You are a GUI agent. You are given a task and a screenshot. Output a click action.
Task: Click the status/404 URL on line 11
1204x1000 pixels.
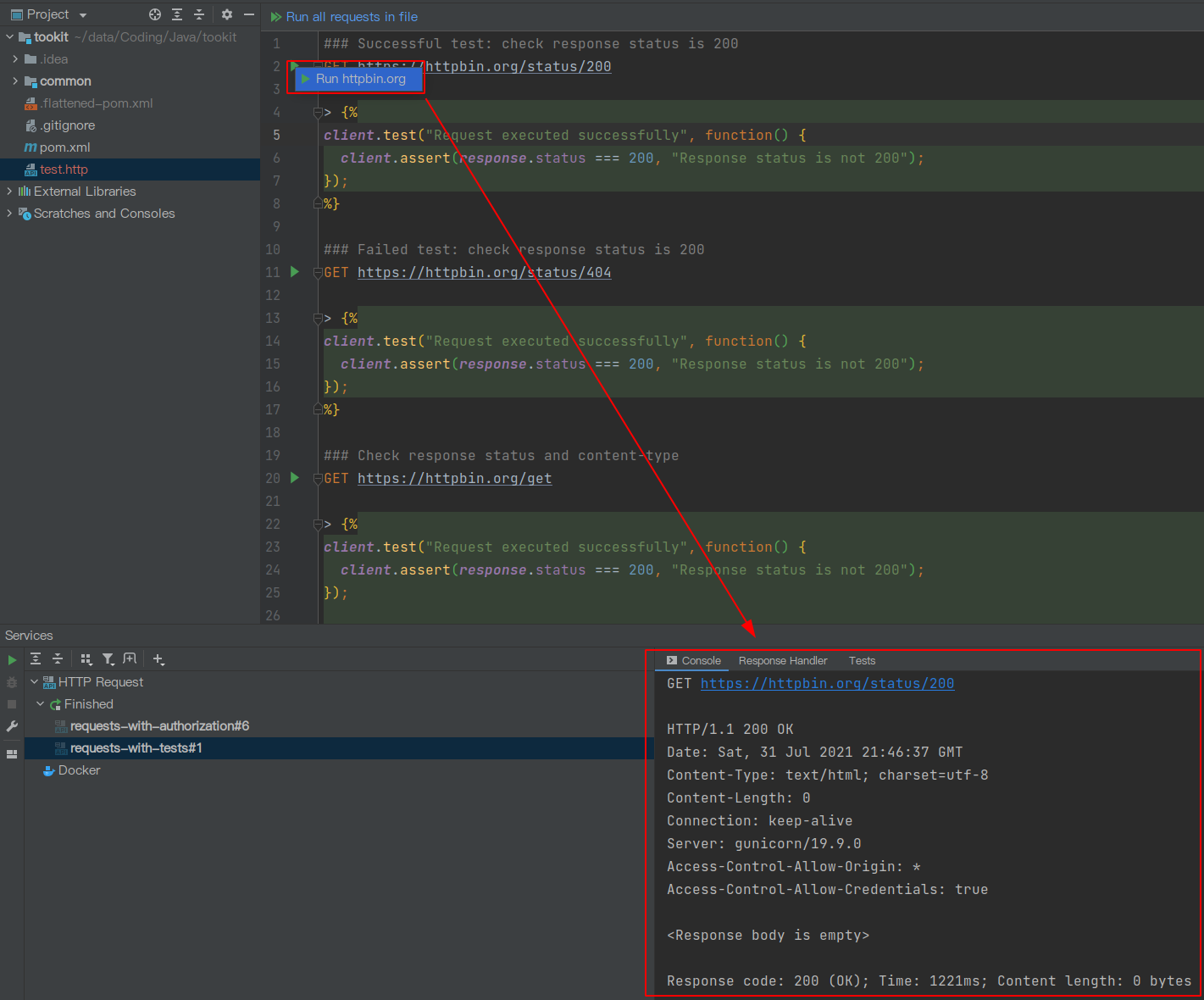pyautogui.click(x=484, y=273)
